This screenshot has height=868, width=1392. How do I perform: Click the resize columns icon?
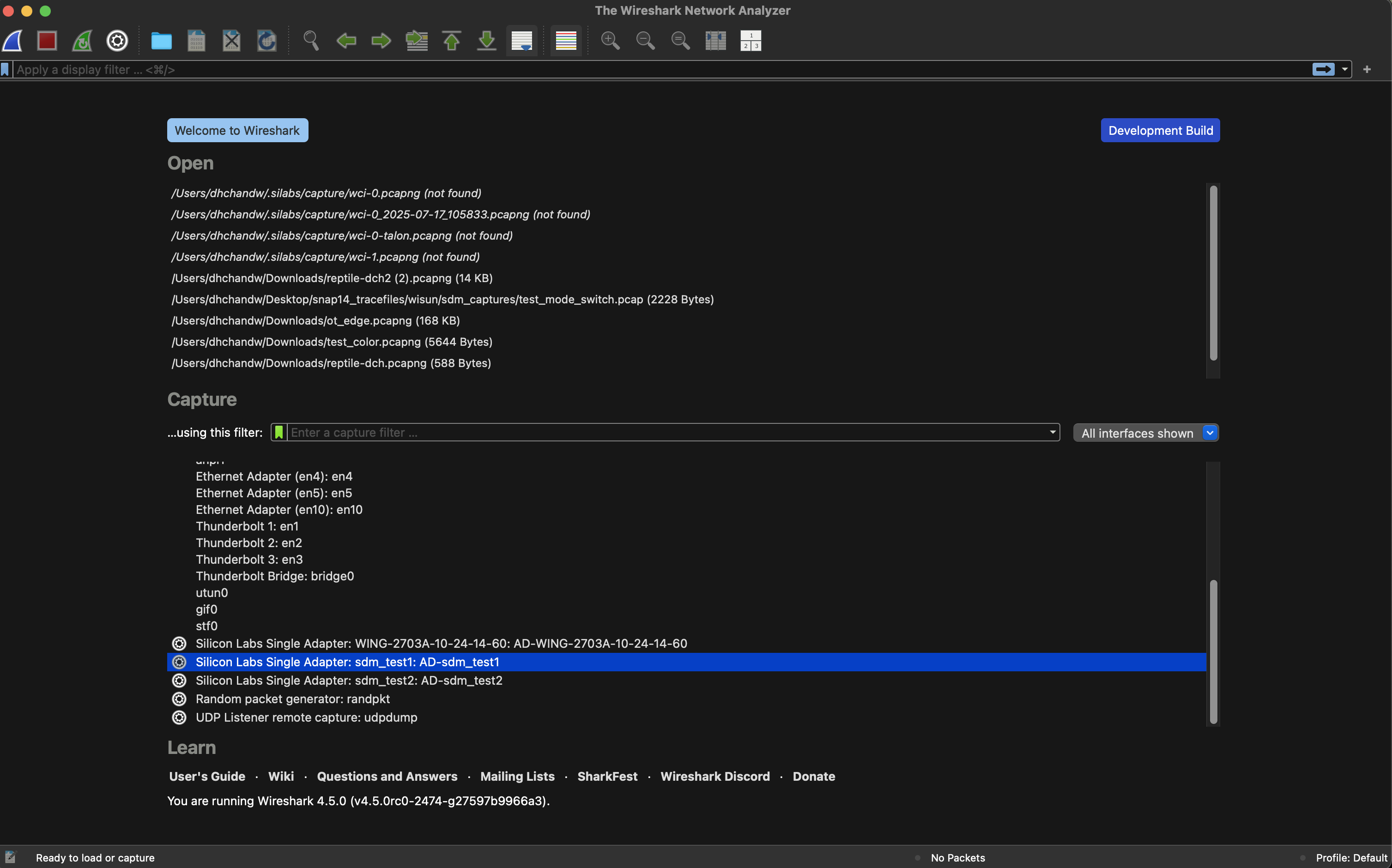(715, 41)
